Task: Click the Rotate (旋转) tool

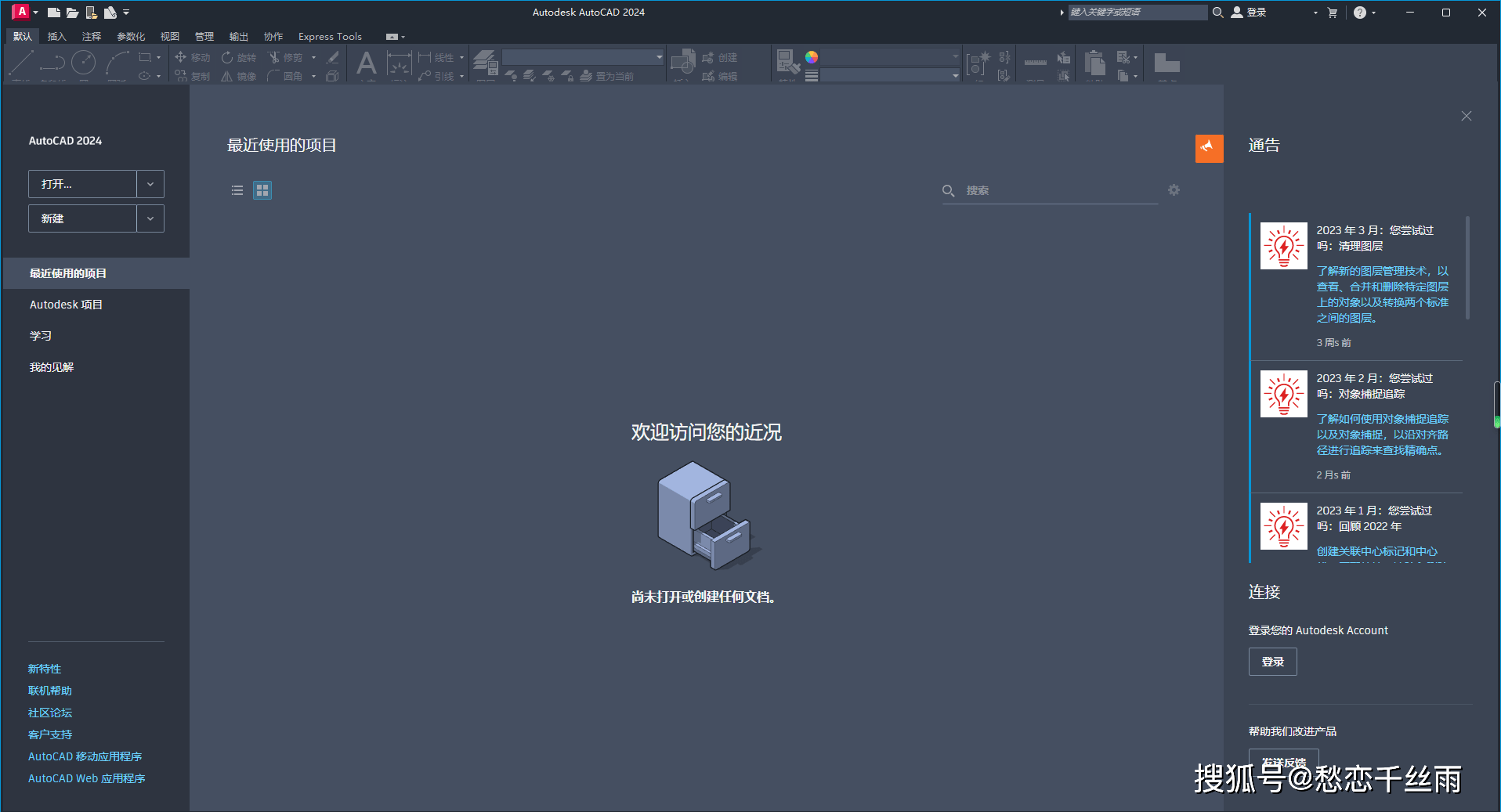Action: pyautogui.click(x=238, y=57)
